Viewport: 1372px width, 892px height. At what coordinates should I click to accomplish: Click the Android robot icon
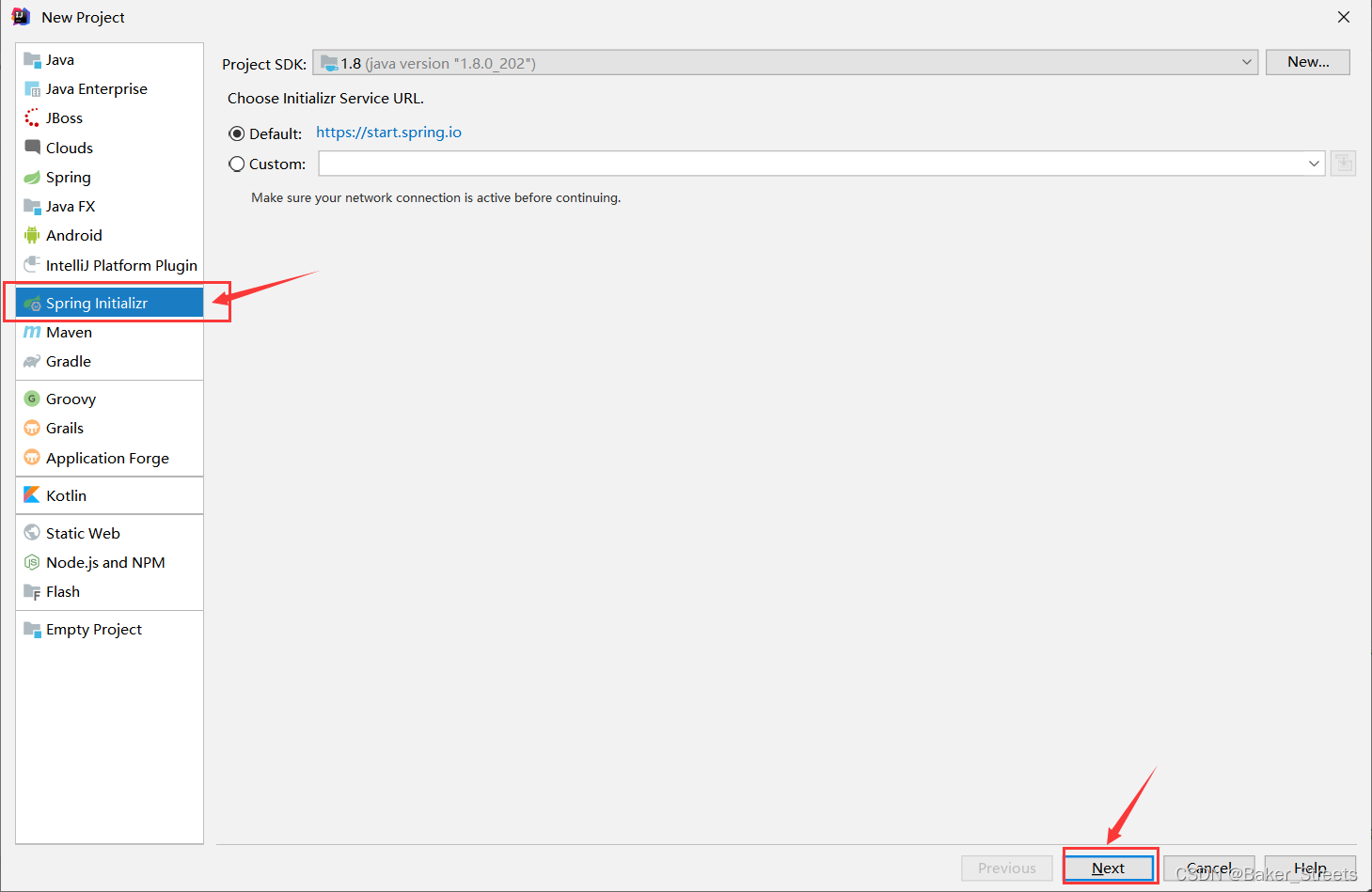coord(32,236)
